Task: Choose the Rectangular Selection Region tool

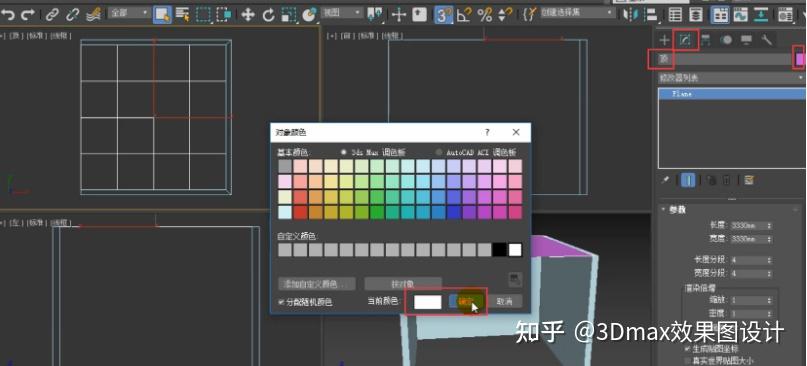Action: (x=204, y=14)
